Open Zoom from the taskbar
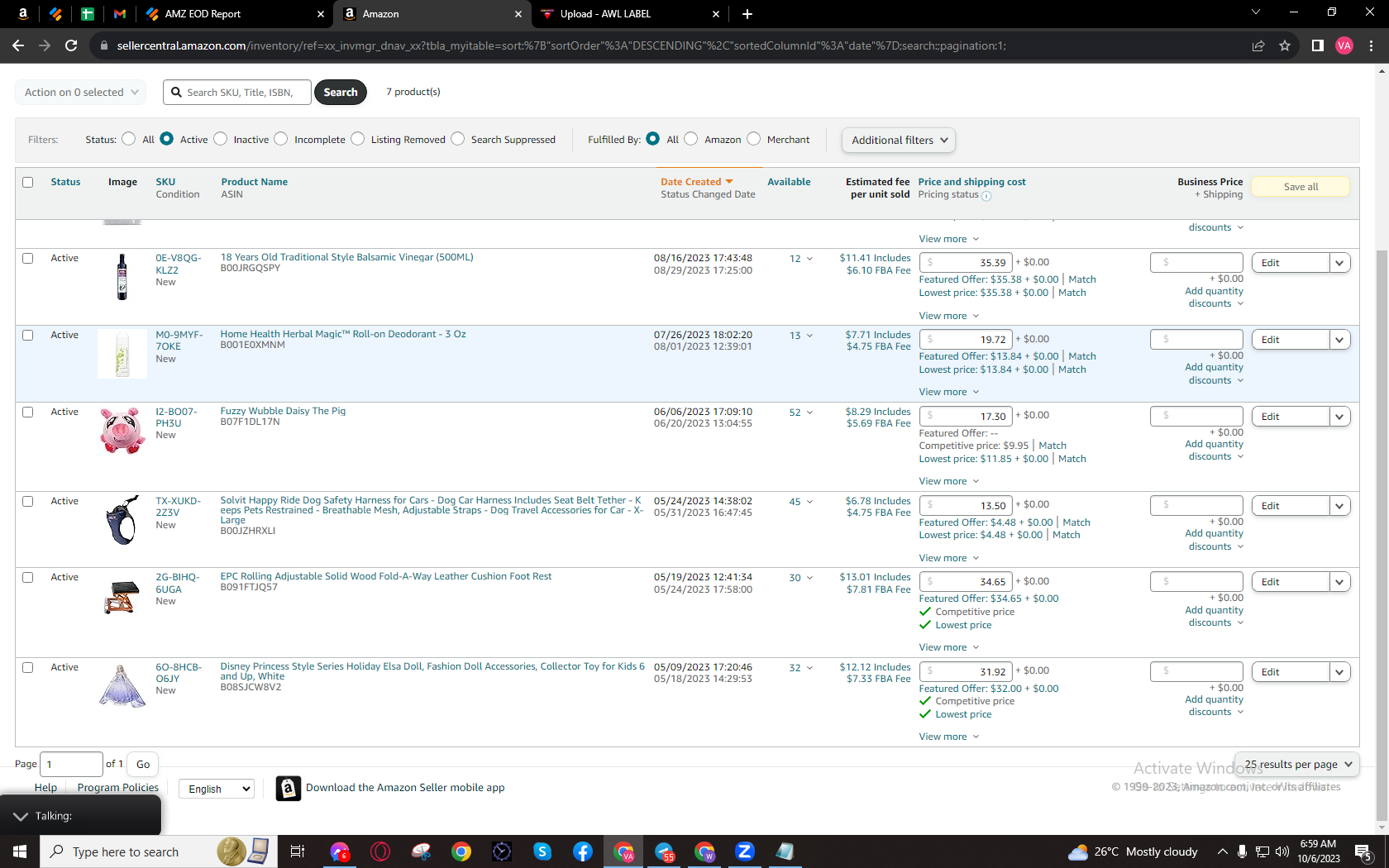1389x868 pixels. pyautogui.click(x=745, y=851)
